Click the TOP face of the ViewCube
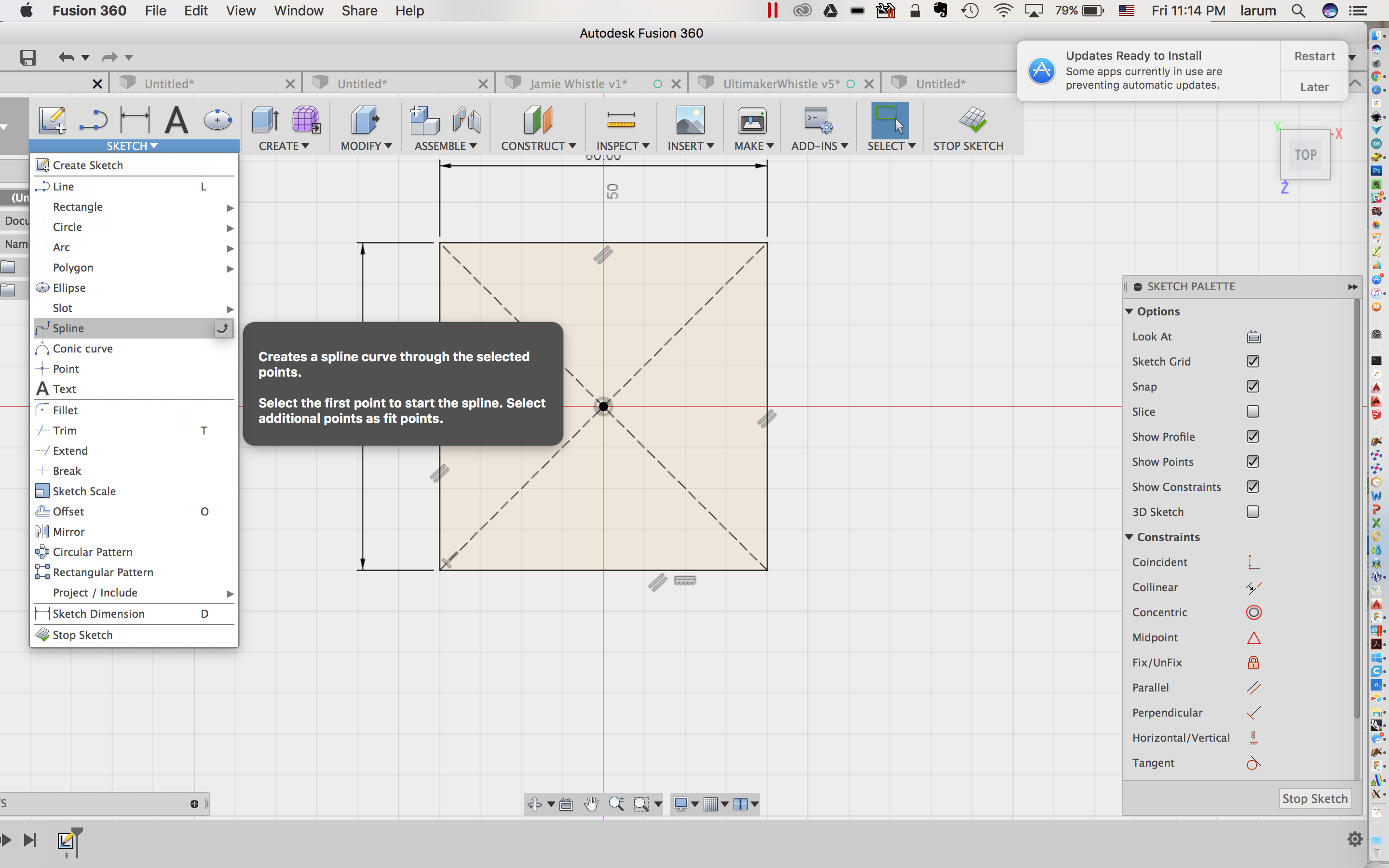The height and width of the screenshot is (868, 1389). (x=1305, y=155)
